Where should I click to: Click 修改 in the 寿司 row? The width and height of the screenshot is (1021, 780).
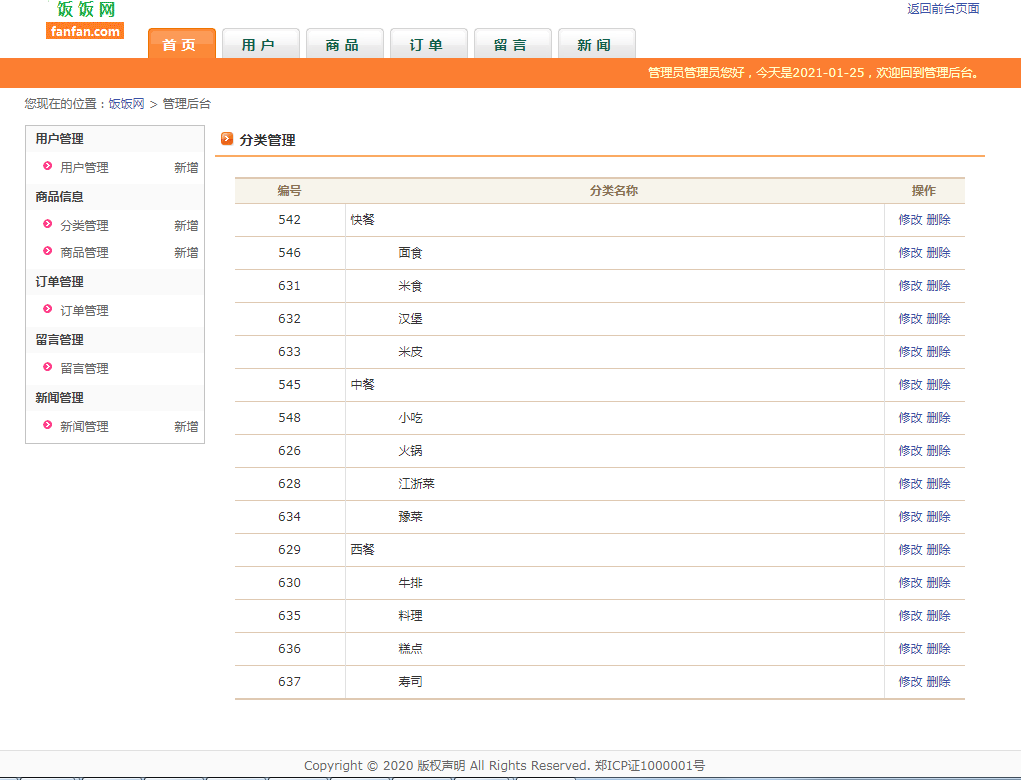(x=910, y=682)
